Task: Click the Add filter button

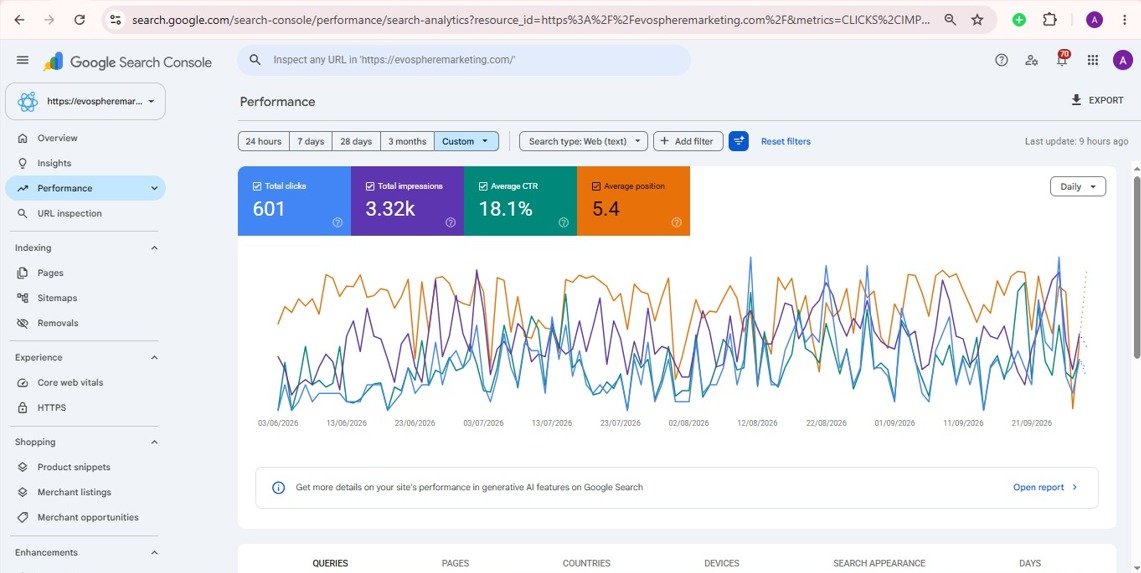Action: (x=688, y=141)
